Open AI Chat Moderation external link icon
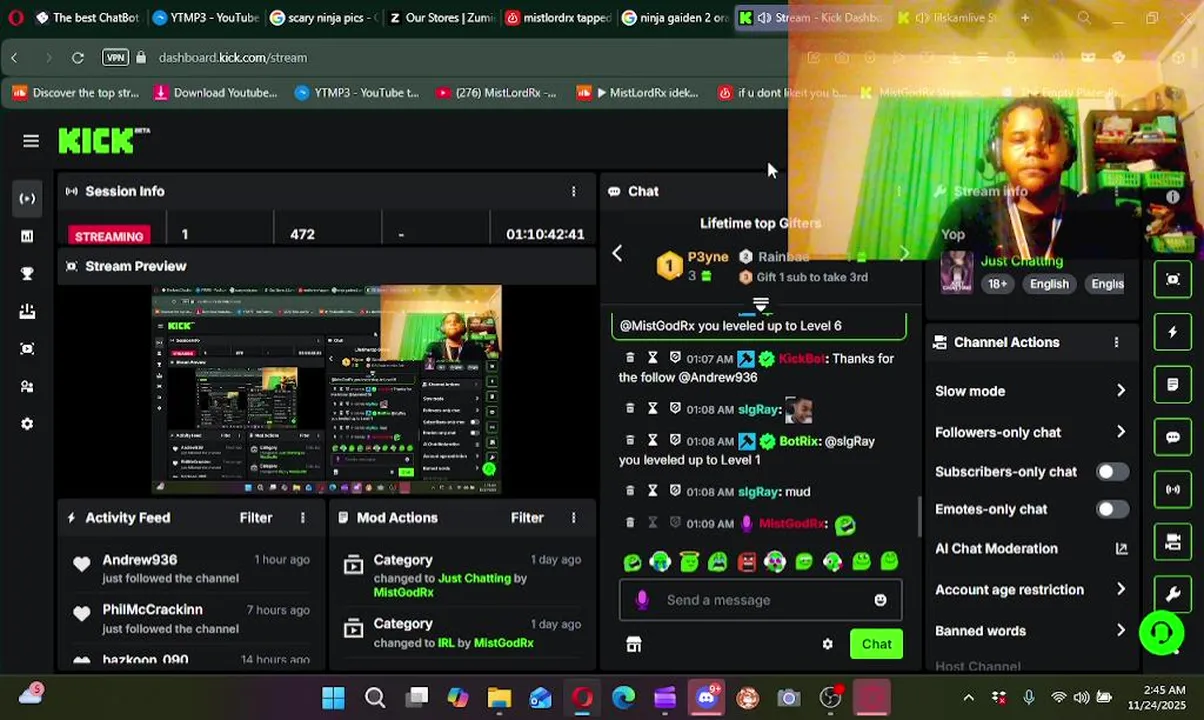The image size is (1204, 720). pos(1121,548)
